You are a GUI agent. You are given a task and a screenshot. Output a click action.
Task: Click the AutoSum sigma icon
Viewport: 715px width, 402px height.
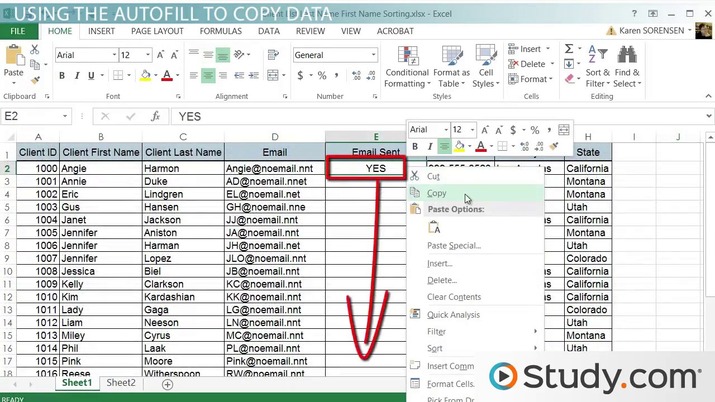(568, 48)
